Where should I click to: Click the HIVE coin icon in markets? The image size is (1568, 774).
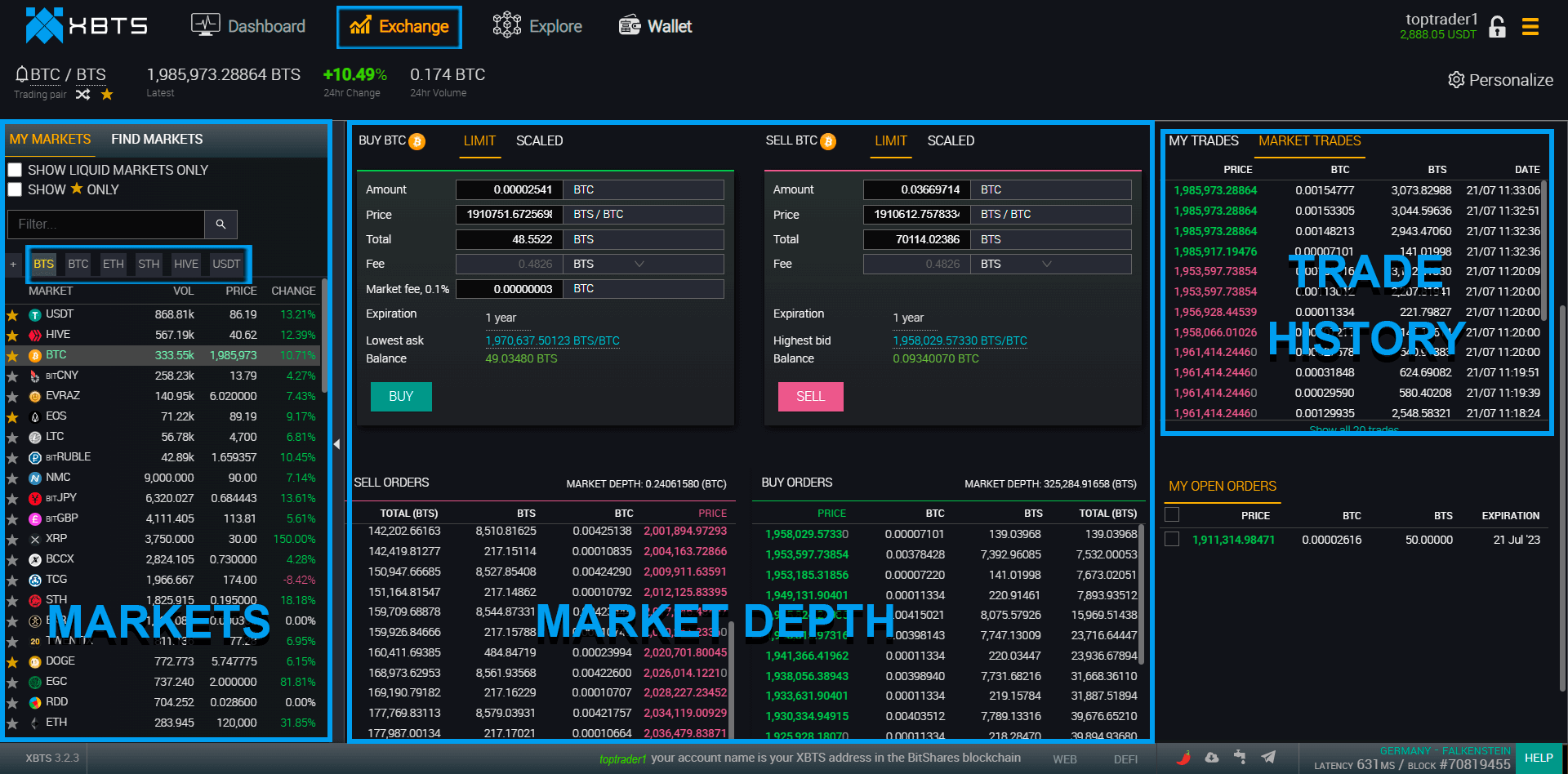tap(35, 335)
